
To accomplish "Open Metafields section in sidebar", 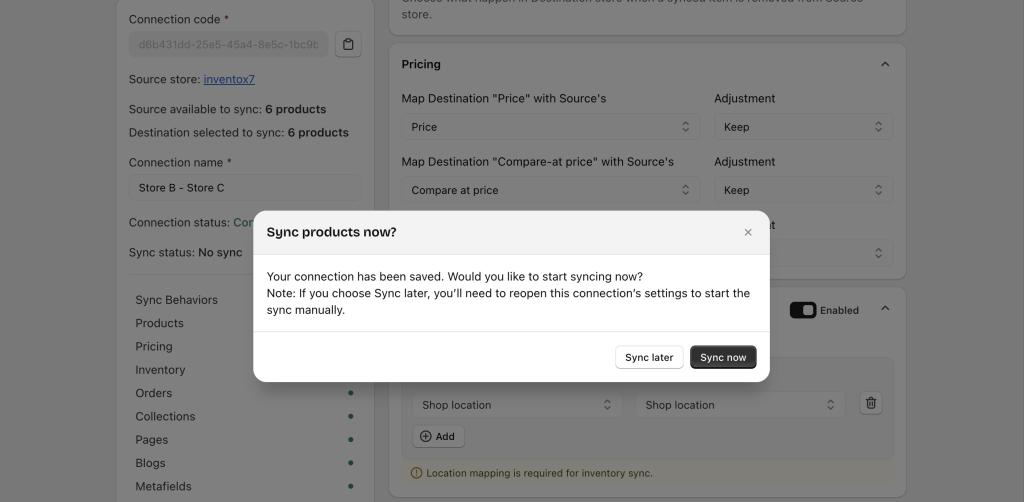I will point(163,486).
